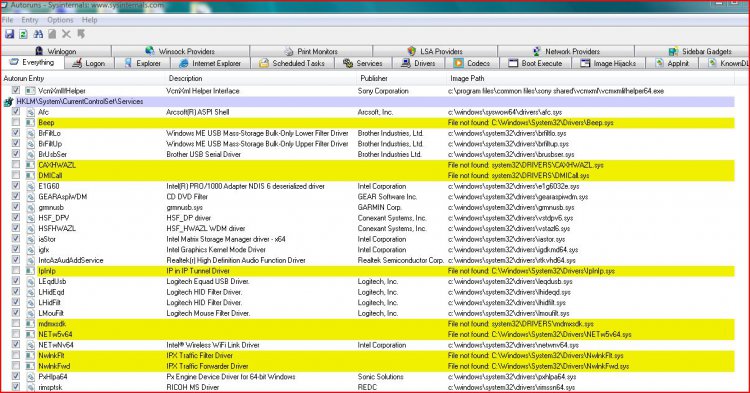Image resolution: width=750 pixels, height=393 pixels.
Task: Click the BrUsbSer description Brother USB Serial Driver
Action: tap(203, 154)
